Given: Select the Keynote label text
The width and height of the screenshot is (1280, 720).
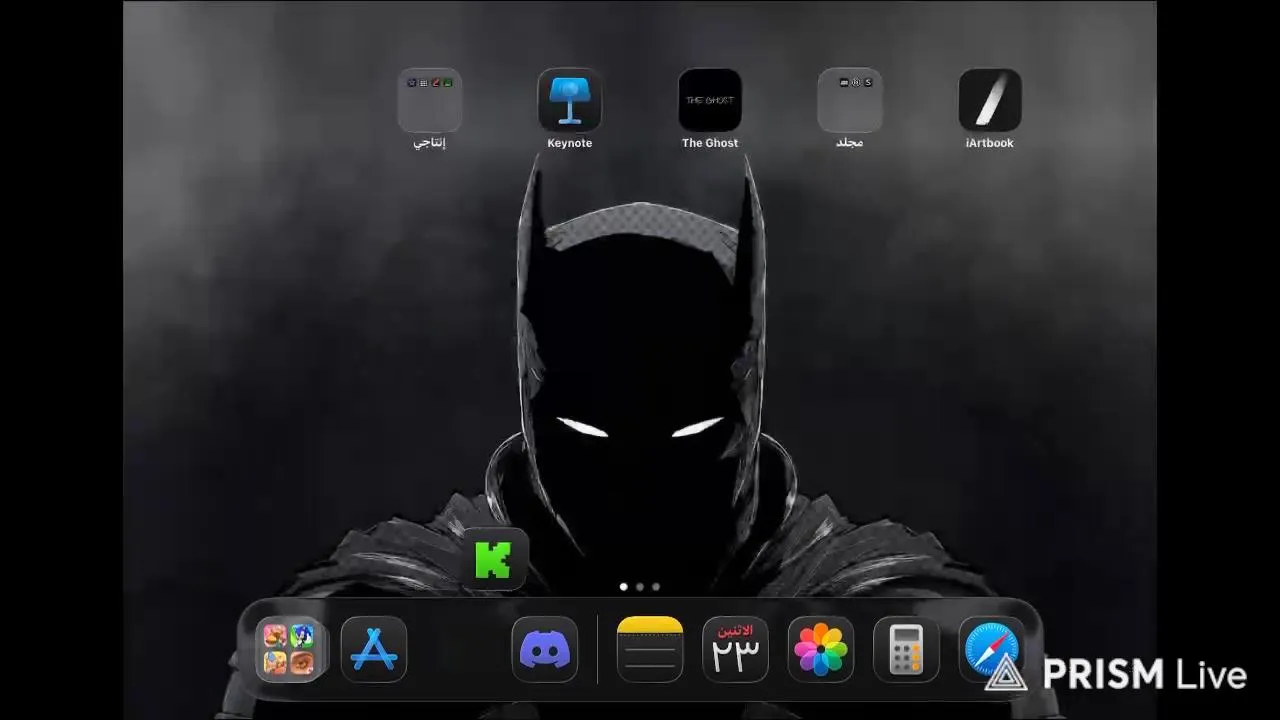Looking at the screenshot, I should click(570, 143).
